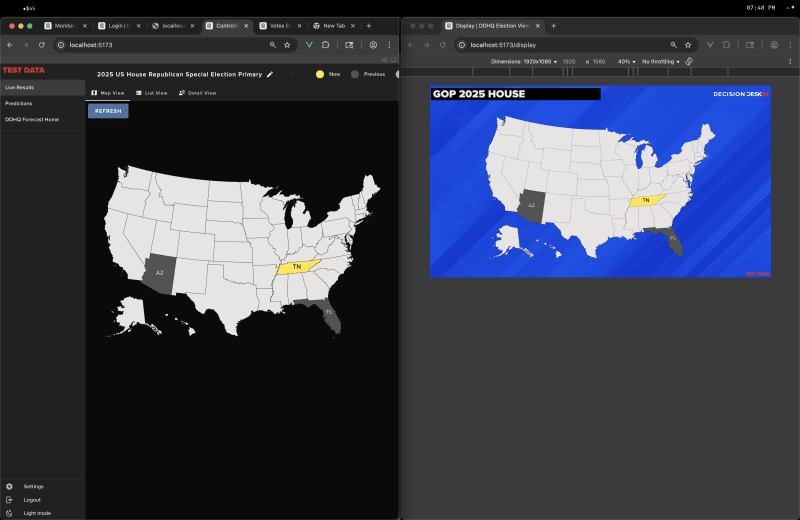Open the Map View tab

tap(108, 93)
